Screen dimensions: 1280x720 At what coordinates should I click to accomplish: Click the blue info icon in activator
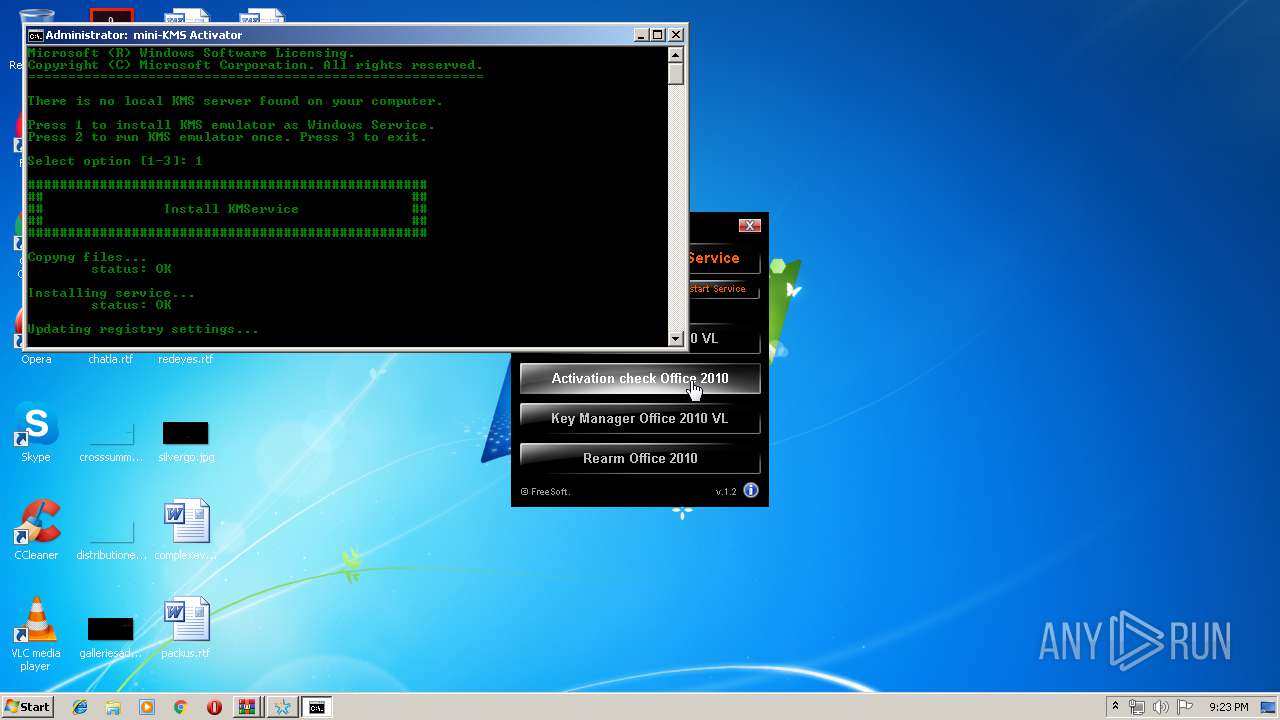coord(751,490)
